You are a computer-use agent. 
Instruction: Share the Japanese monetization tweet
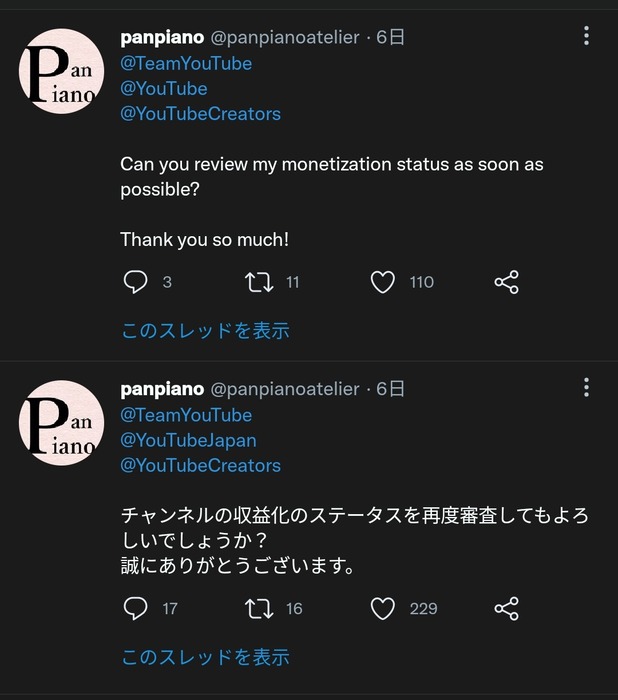point(506,608)
